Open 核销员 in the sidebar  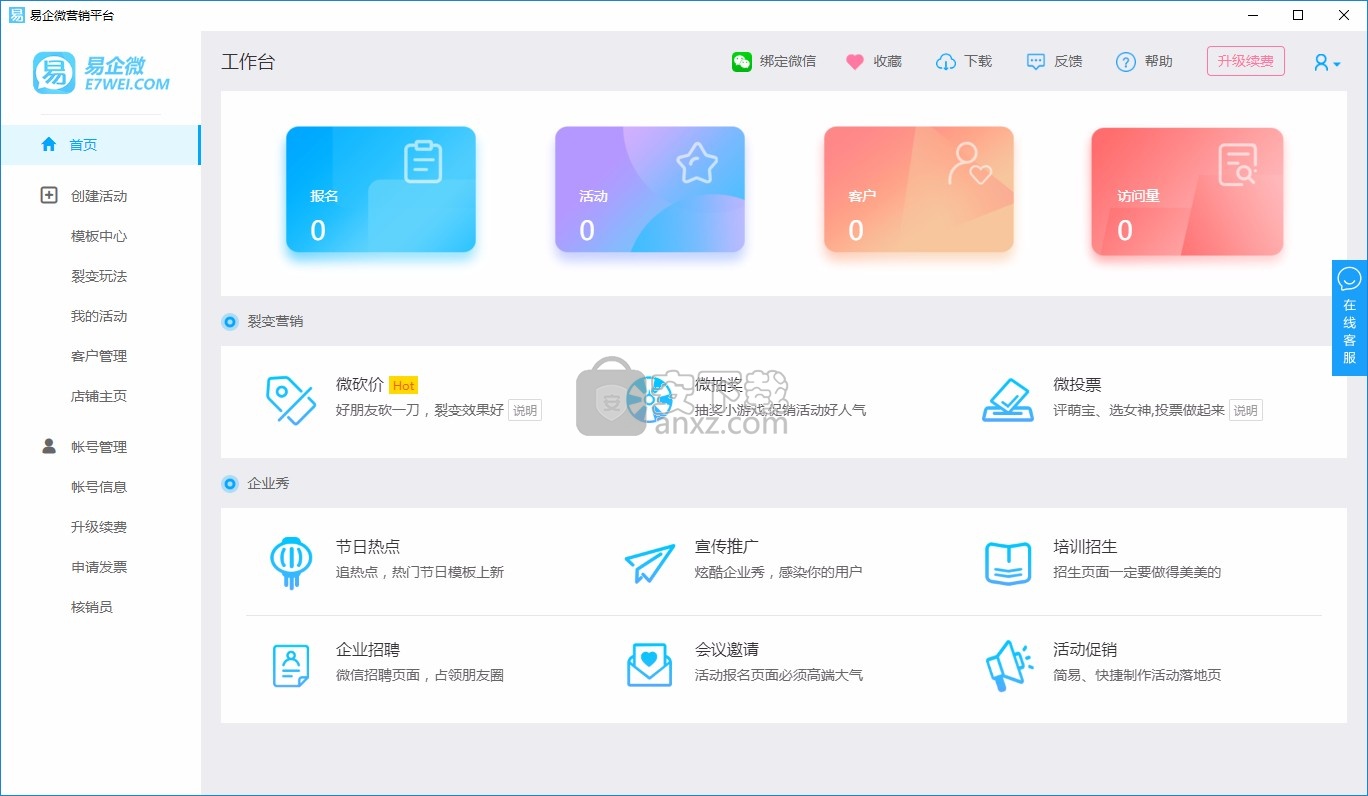(92, 607)
